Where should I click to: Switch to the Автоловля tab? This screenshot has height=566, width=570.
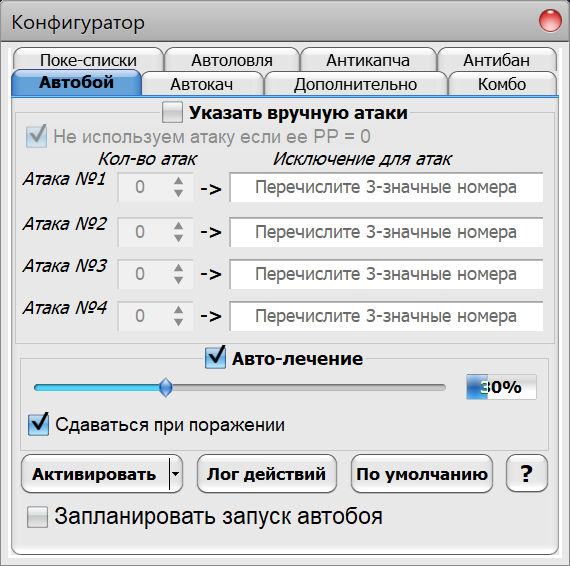(x=232, y=59)
